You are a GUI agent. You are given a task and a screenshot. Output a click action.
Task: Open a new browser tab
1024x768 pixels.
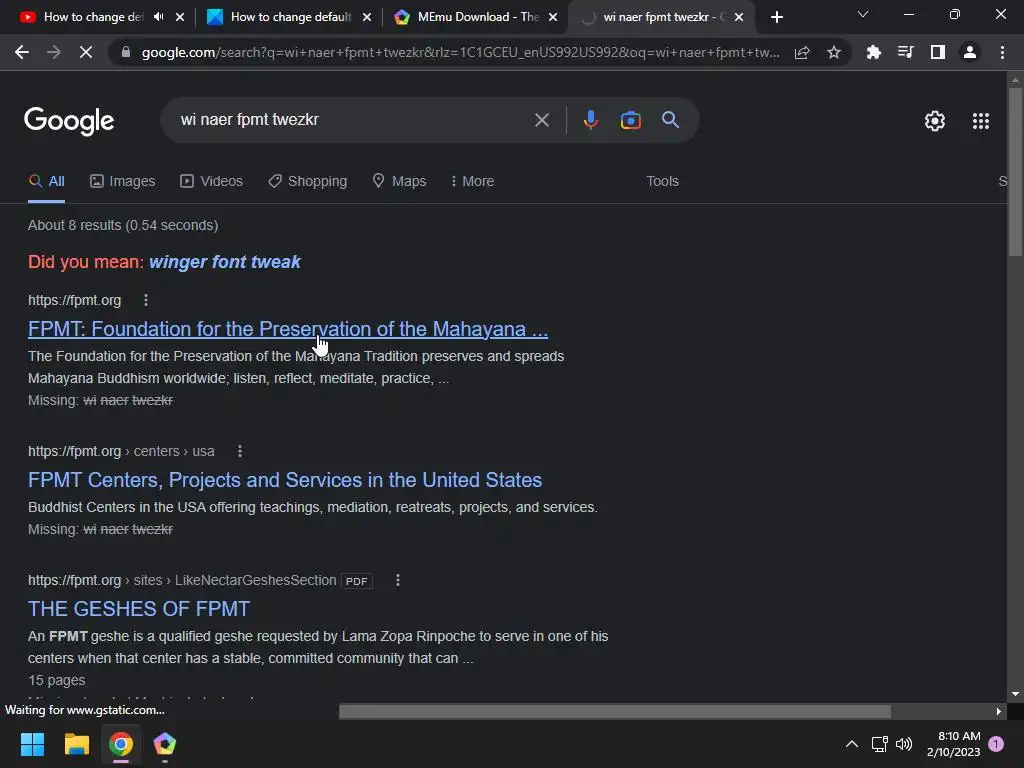tap(776, 17)
